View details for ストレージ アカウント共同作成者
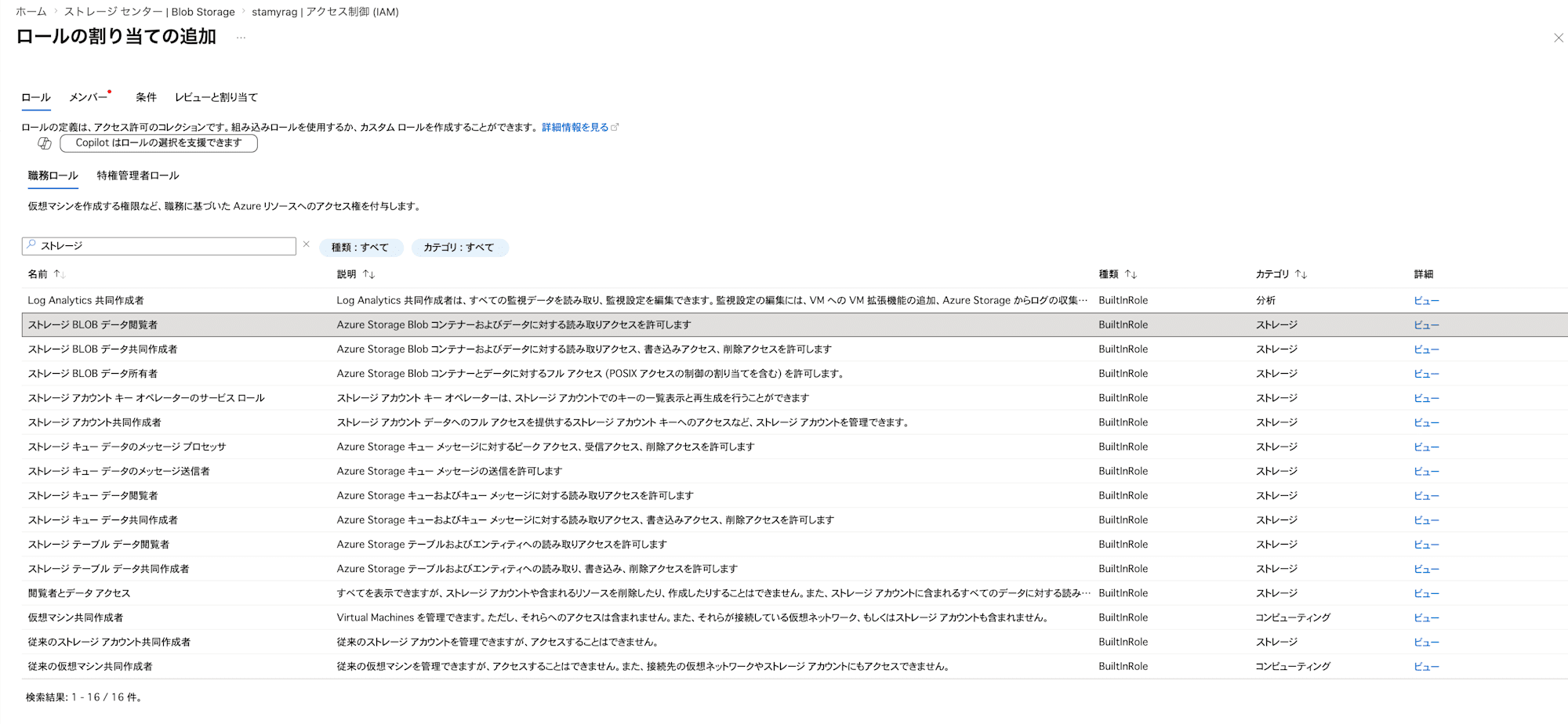Viewport: 1568px width, 724px height. tap(1427, 422)
